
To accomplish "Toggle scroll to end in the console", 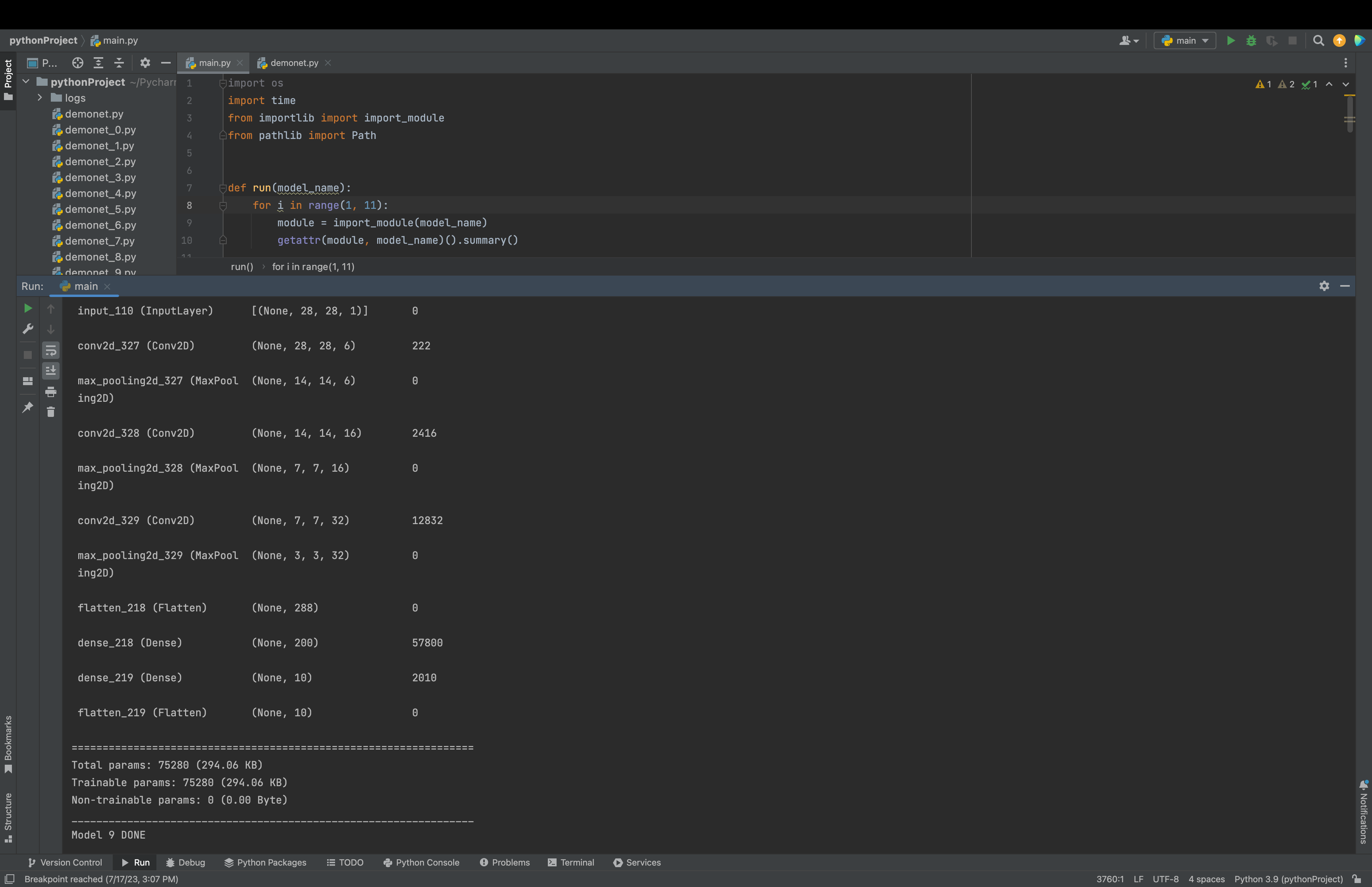I will (51, 371).
